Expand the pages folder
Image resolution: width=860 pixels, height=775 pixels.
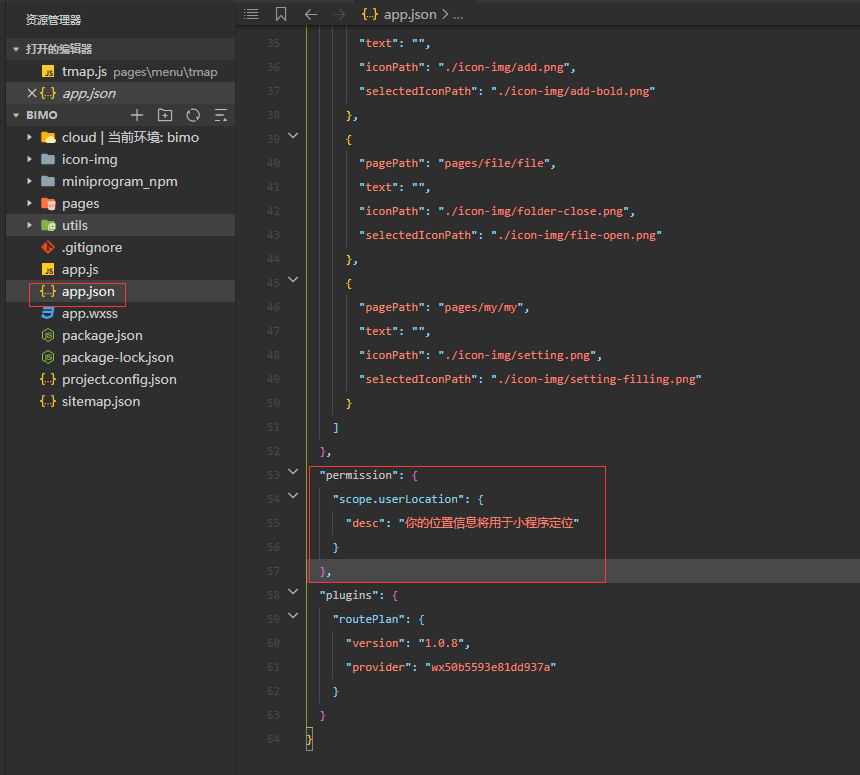click(x=30, y=203)
